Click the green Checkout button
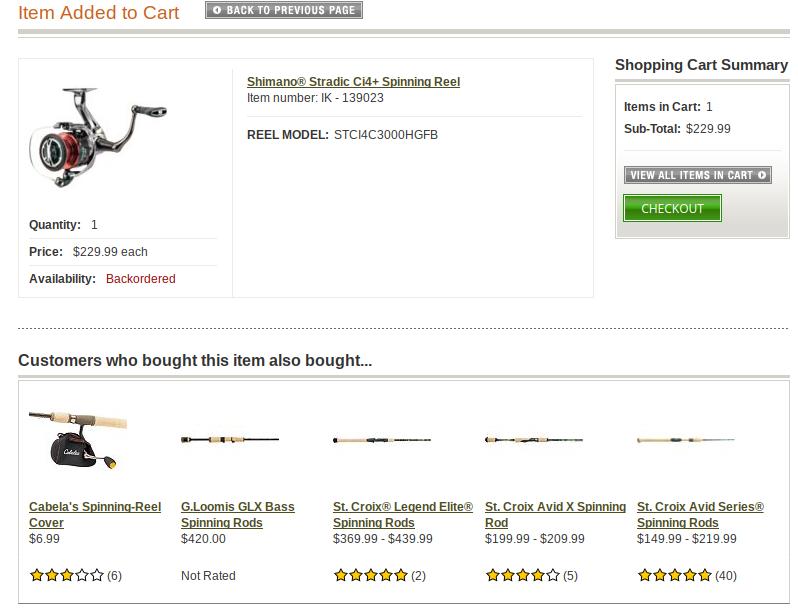Image resolution: width=798 pixels, height=614 pixels. [x=672, y=208]
